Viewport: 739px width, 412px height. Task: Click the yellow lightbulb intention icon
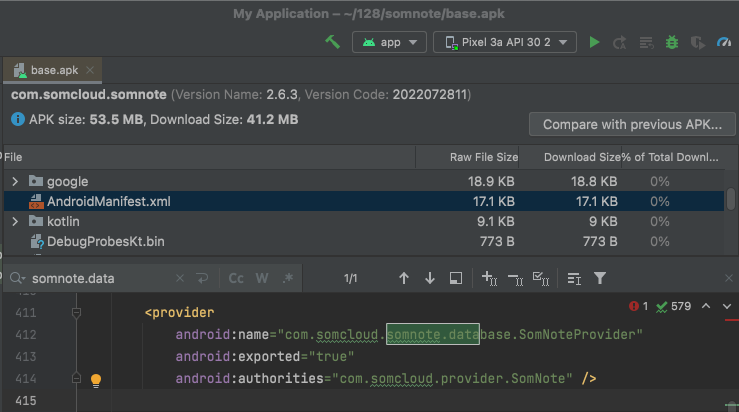[96, 380]
